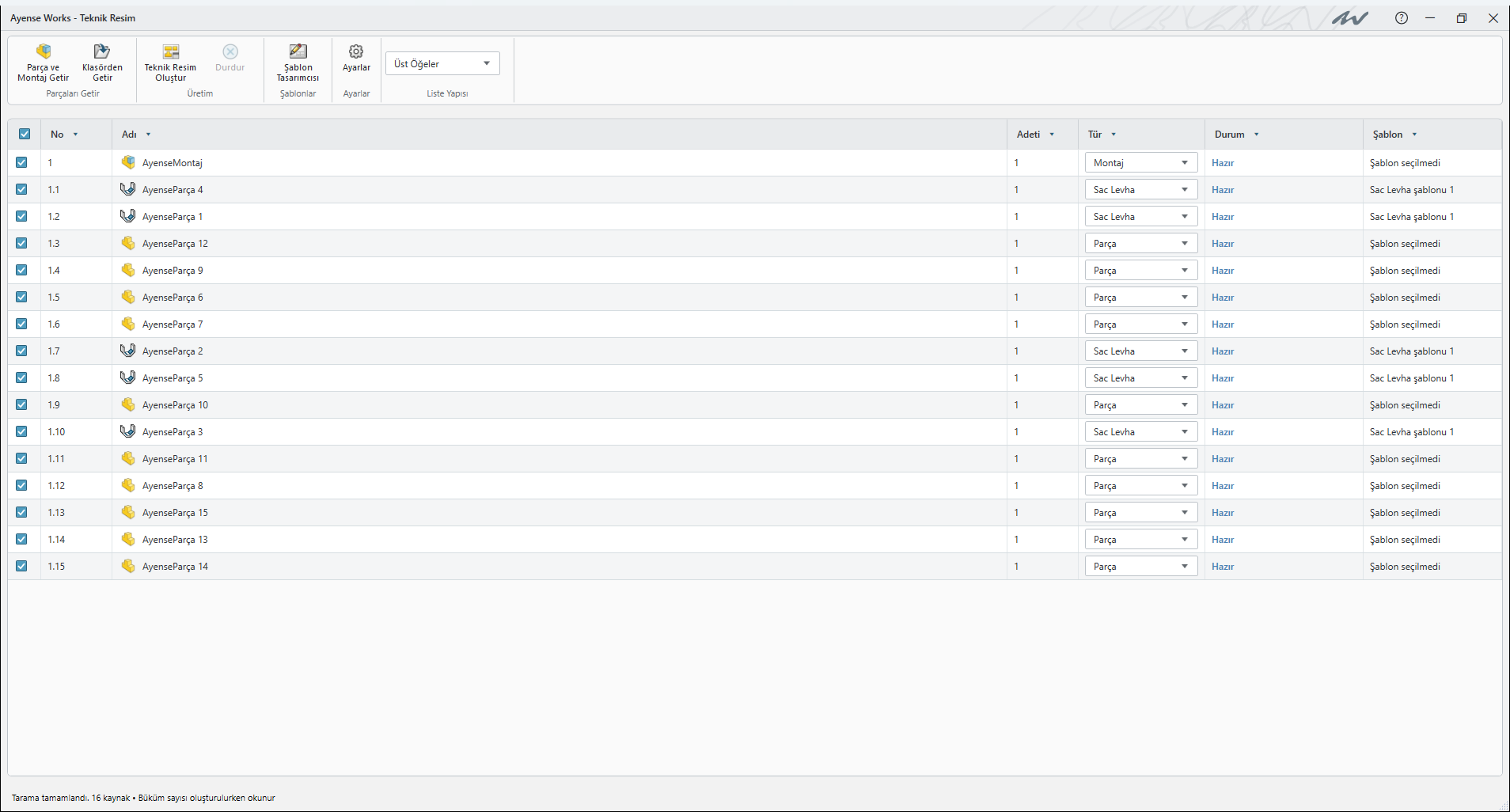The height and width of the screenshot is (812, 1510).
Task: Click the sheet metal icon of AyenseParça 2
Action: [128, 351]
